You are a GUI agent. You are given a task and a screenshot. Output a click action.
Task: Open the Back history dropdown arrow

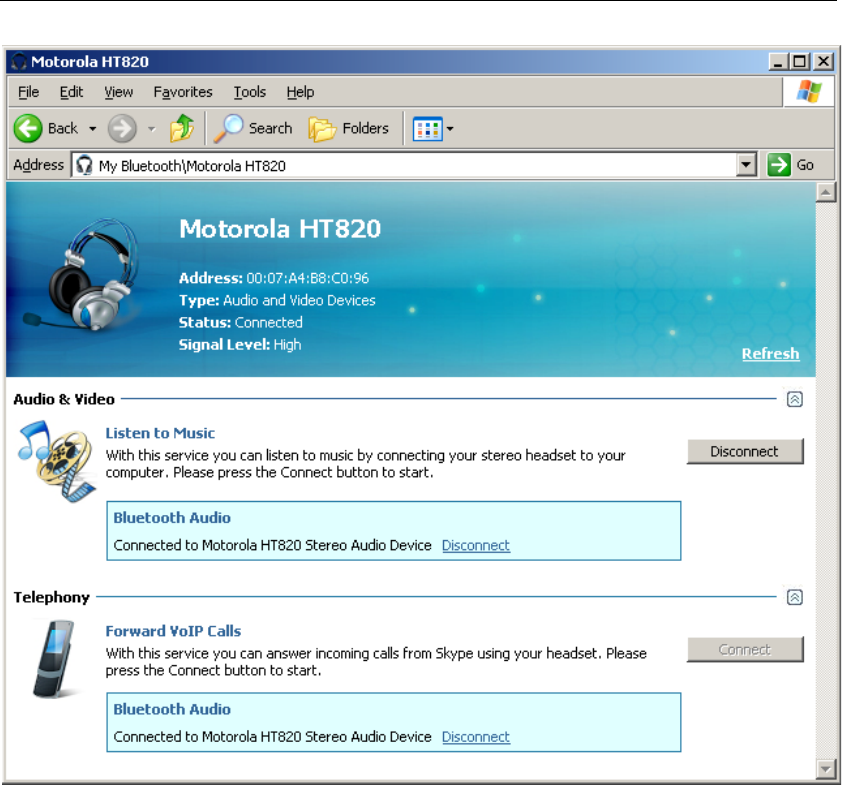(92, 129)
